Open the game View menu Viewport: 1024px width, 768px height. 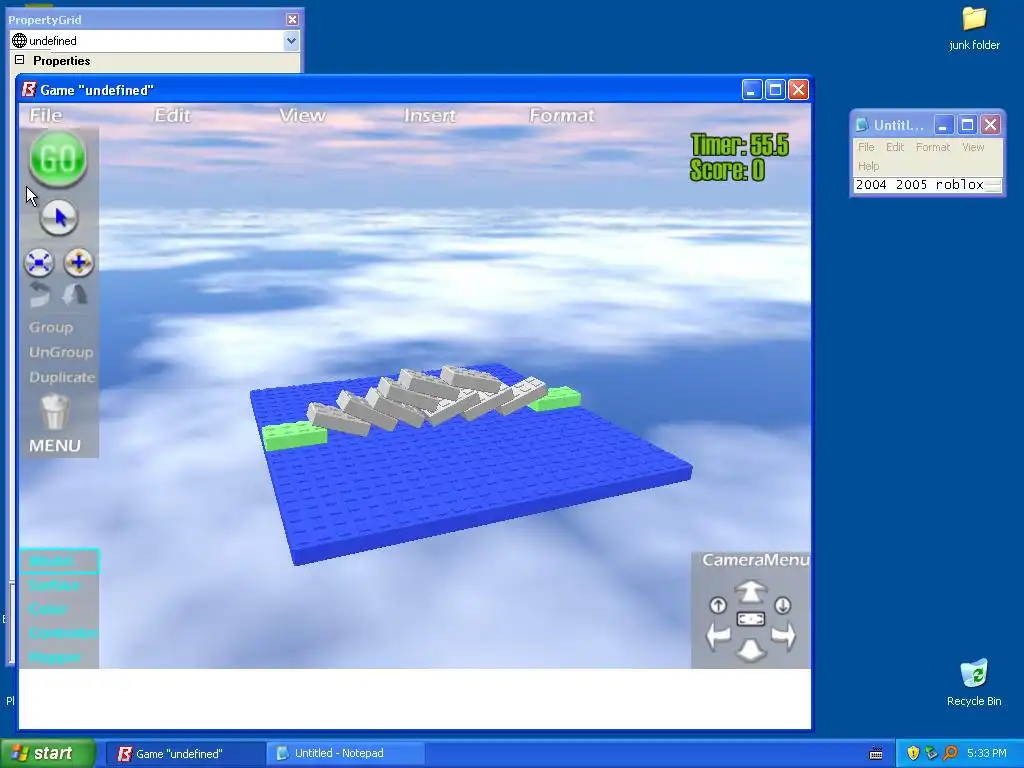click(302, 116)
